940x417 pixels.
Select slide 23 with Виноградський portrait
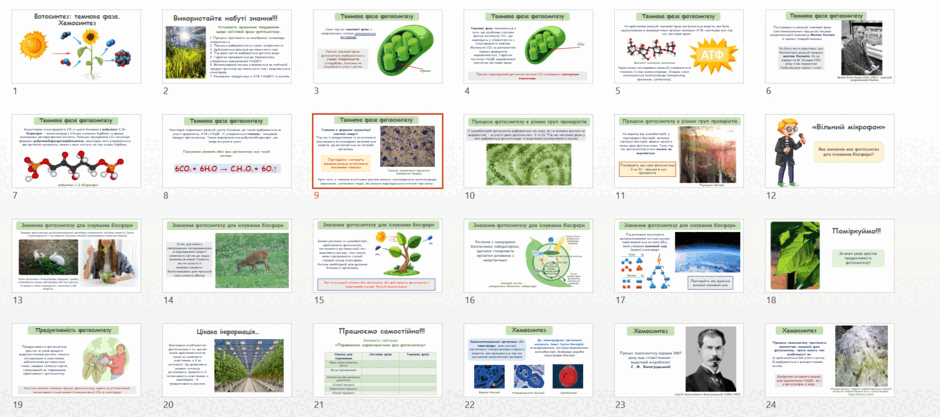(x=679, y=360)
